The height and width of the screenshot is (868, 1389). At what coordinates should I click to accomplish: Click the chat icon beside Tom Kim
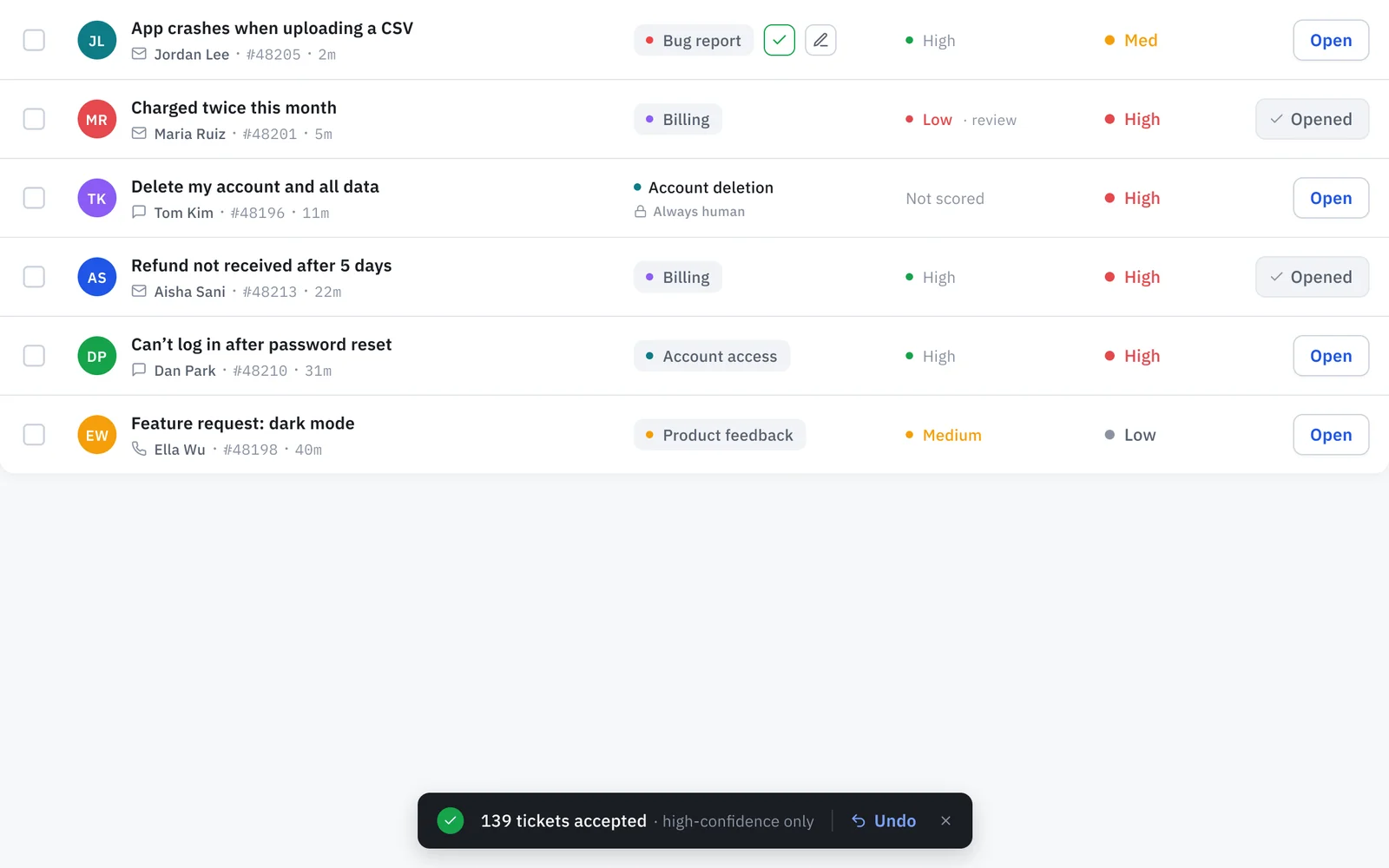(x=139, y=212)
